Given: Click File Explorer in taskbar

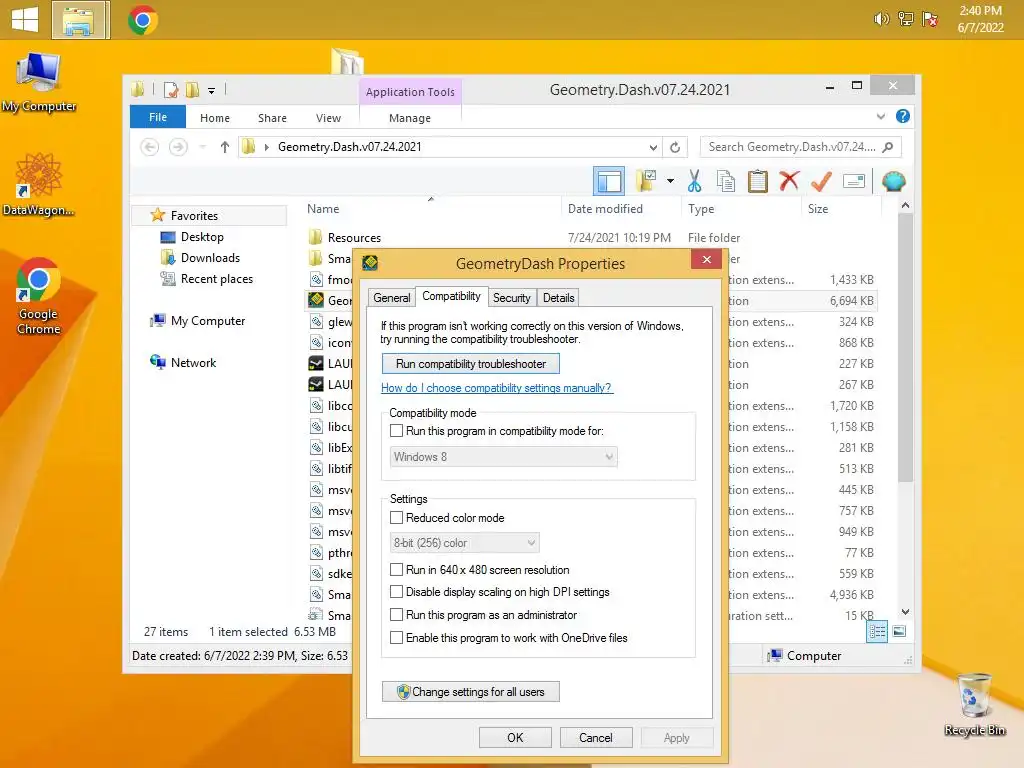Looking at the screenshot, I should [x=80, y=20].
